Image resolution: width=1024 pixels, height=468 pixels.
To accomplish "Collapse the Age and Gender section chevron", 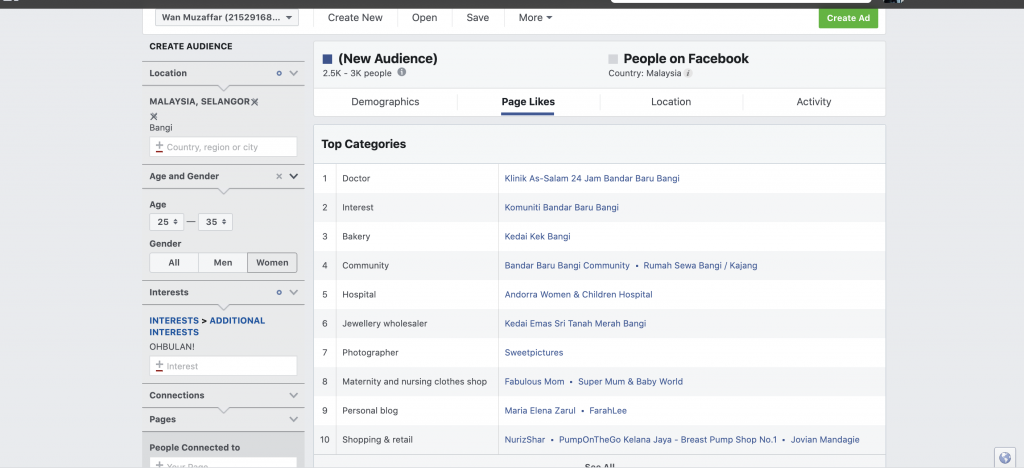I will (x=294, y=176).
